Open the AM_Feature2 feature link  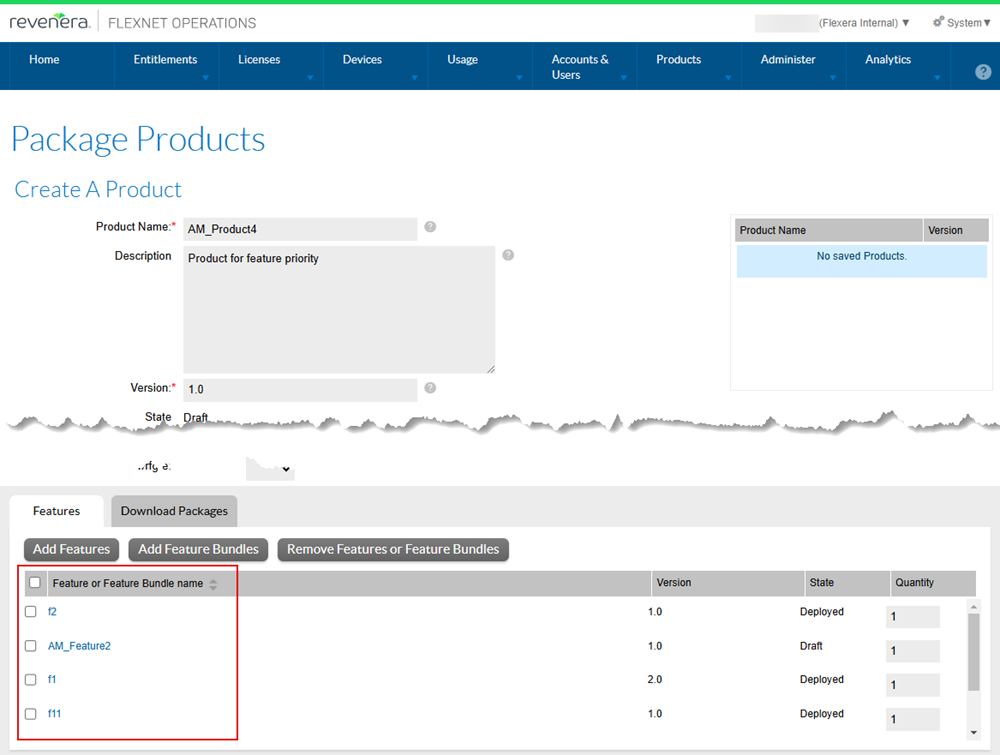click(x=79, y=646)
